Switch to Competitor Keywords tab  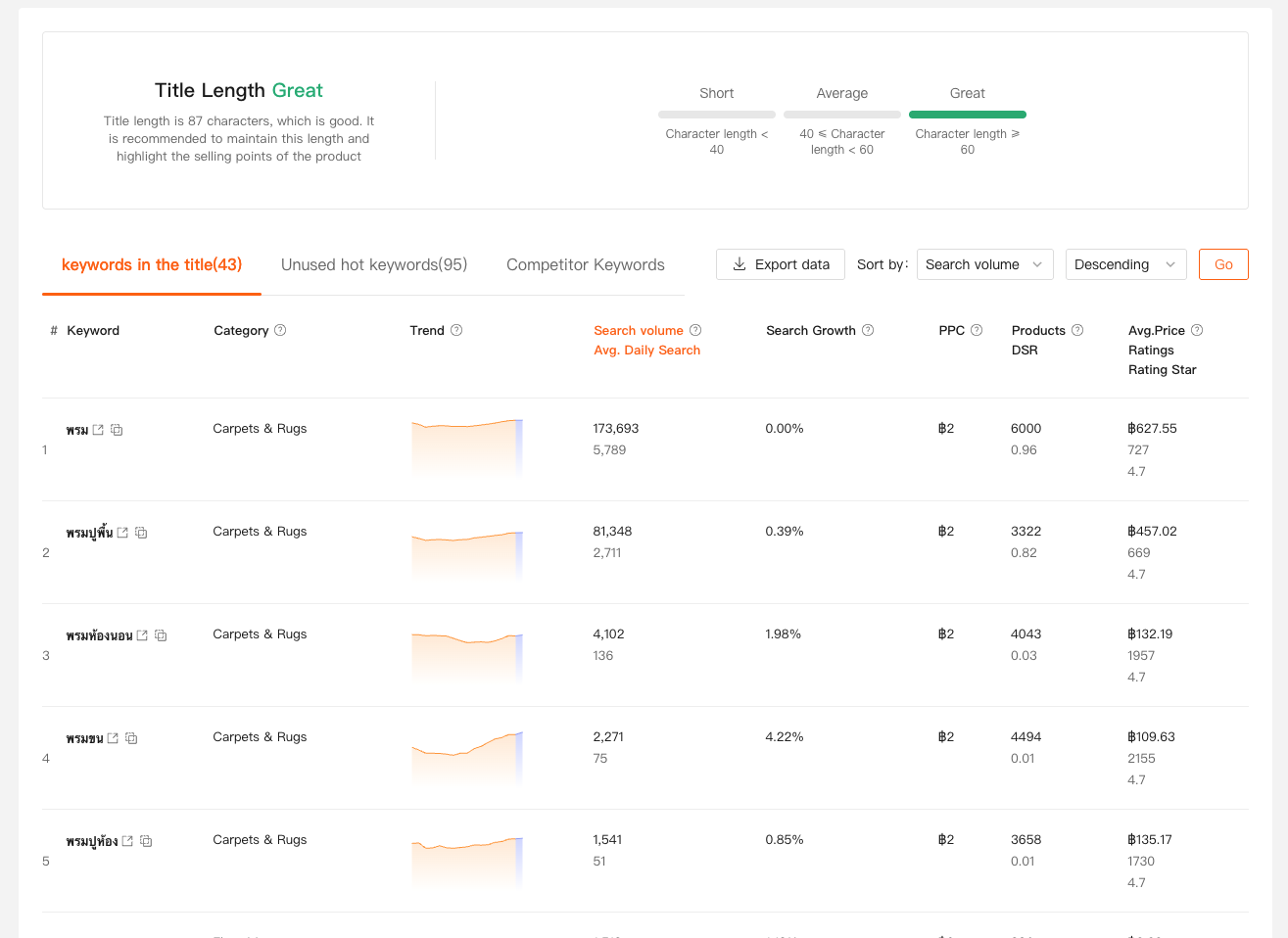pos(585,264)
